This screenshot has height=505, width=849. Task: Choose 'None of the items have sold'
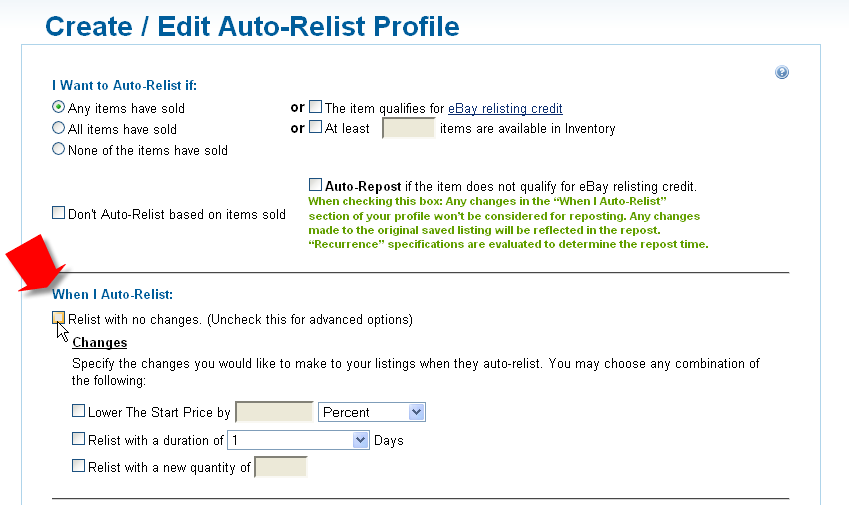pos(58,149)
